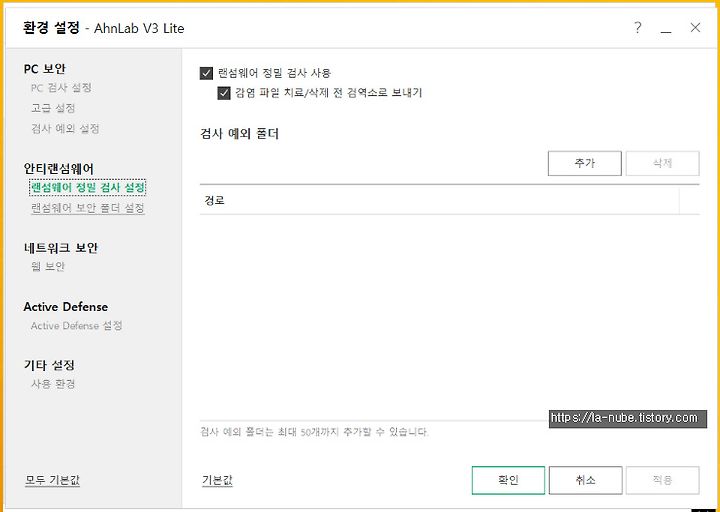720x512 pixels.
Task: Click the PC 보안 section heading
Action: pos(45,69)
